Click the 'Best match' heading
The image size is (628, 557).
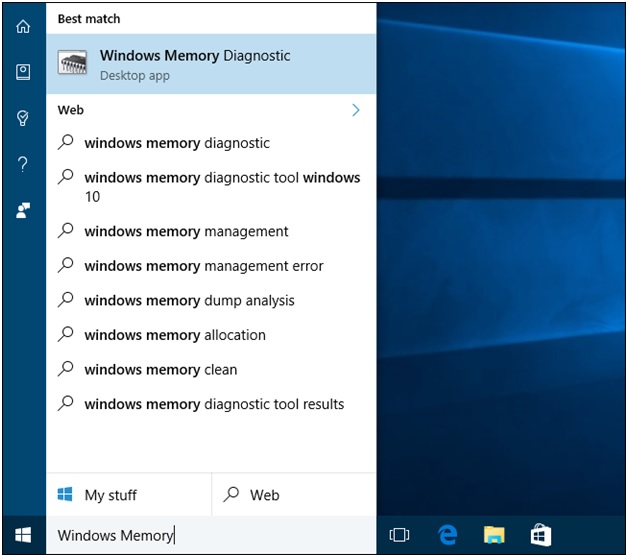click(89, 19)
